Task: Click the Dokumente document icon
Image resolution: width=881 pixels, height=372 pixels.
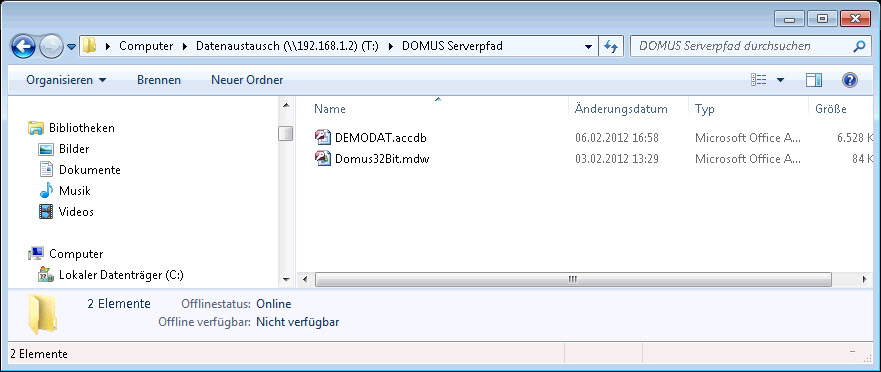Action: pos(46,169)
